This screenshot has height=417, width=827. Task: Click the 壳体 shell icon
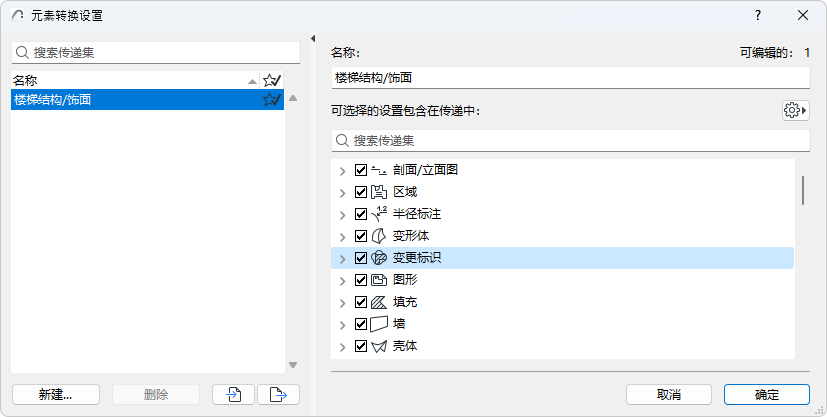tap(379, 346)
